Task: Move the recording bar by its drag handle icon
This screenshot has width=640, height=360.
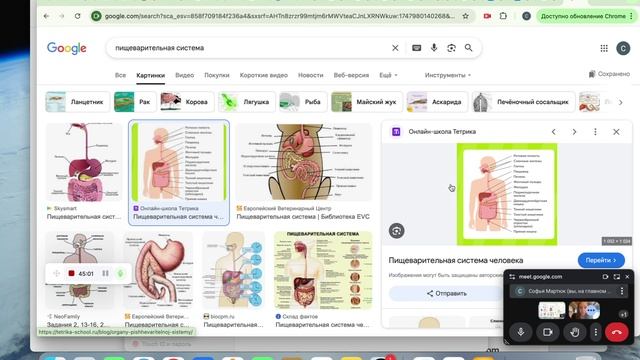Action: (x=56, y=273)
